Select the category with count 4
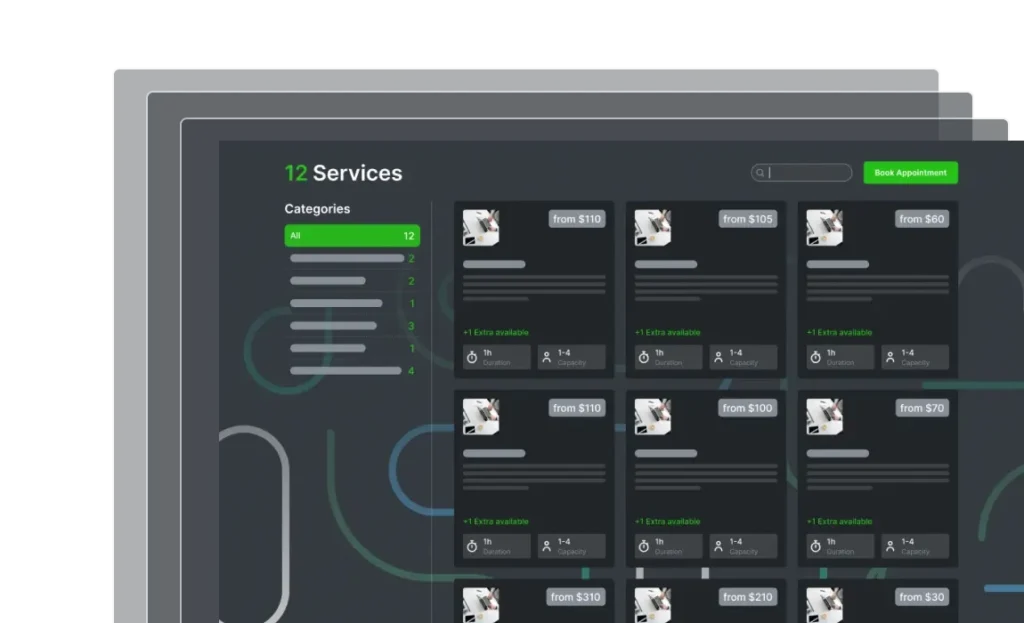Image resolution: width=1024 pixels, height=623 pixels. 352,371
